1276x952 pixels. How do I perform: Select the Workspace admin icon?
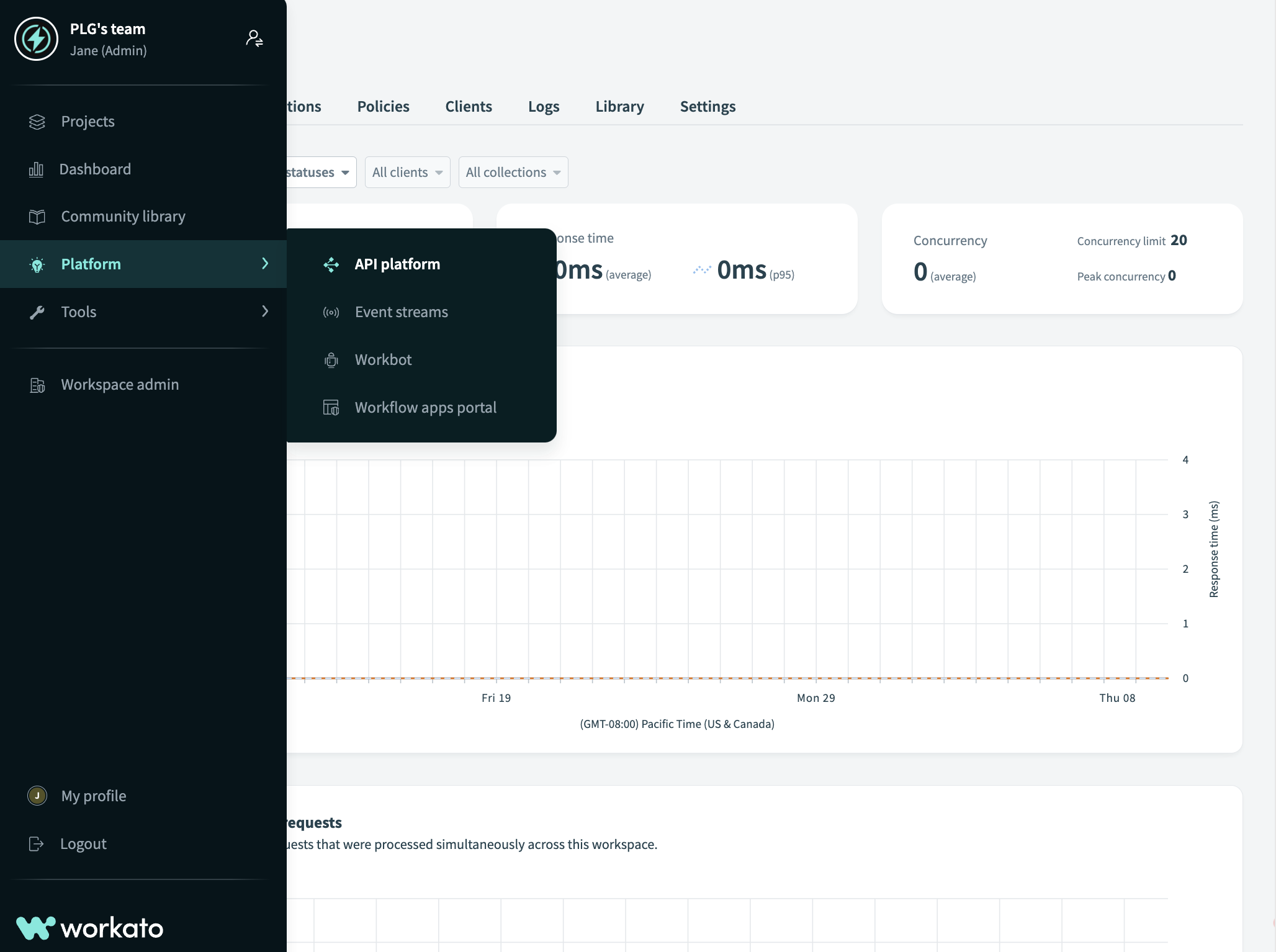[x=37, y=384]
